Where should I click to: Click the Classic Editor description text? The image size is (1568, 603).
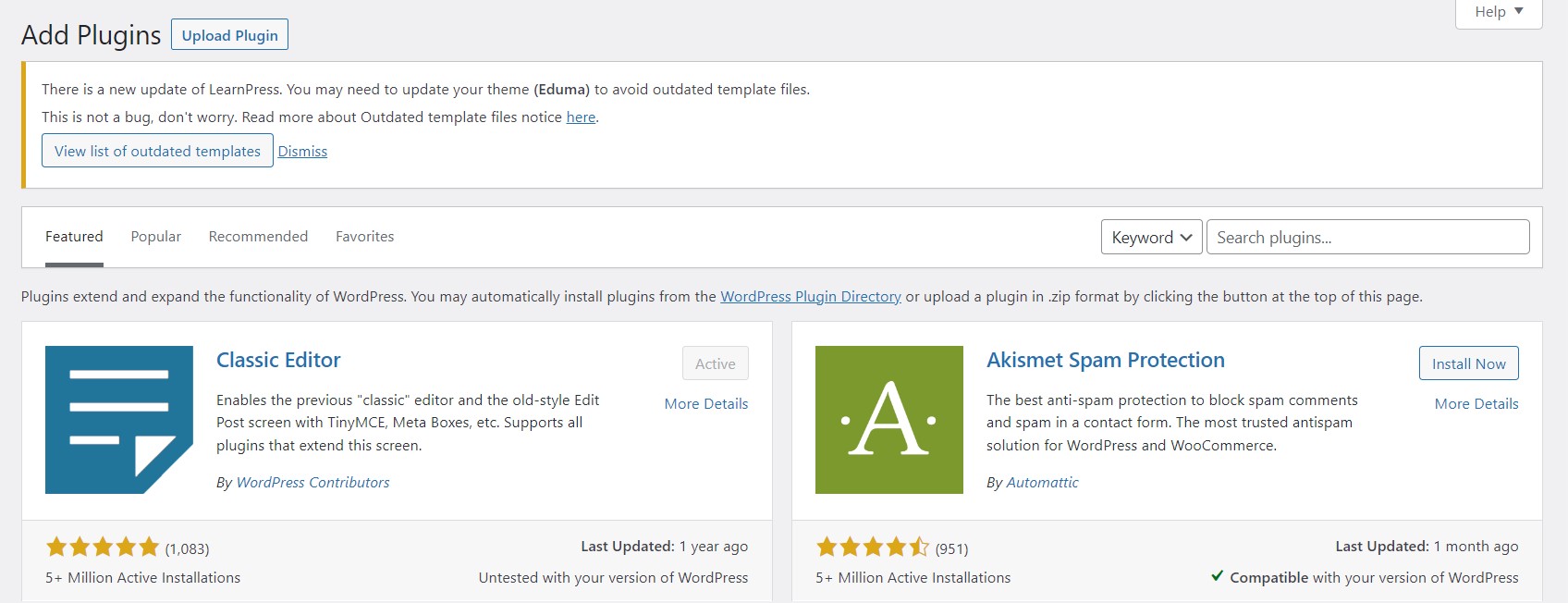pos(408,423)
